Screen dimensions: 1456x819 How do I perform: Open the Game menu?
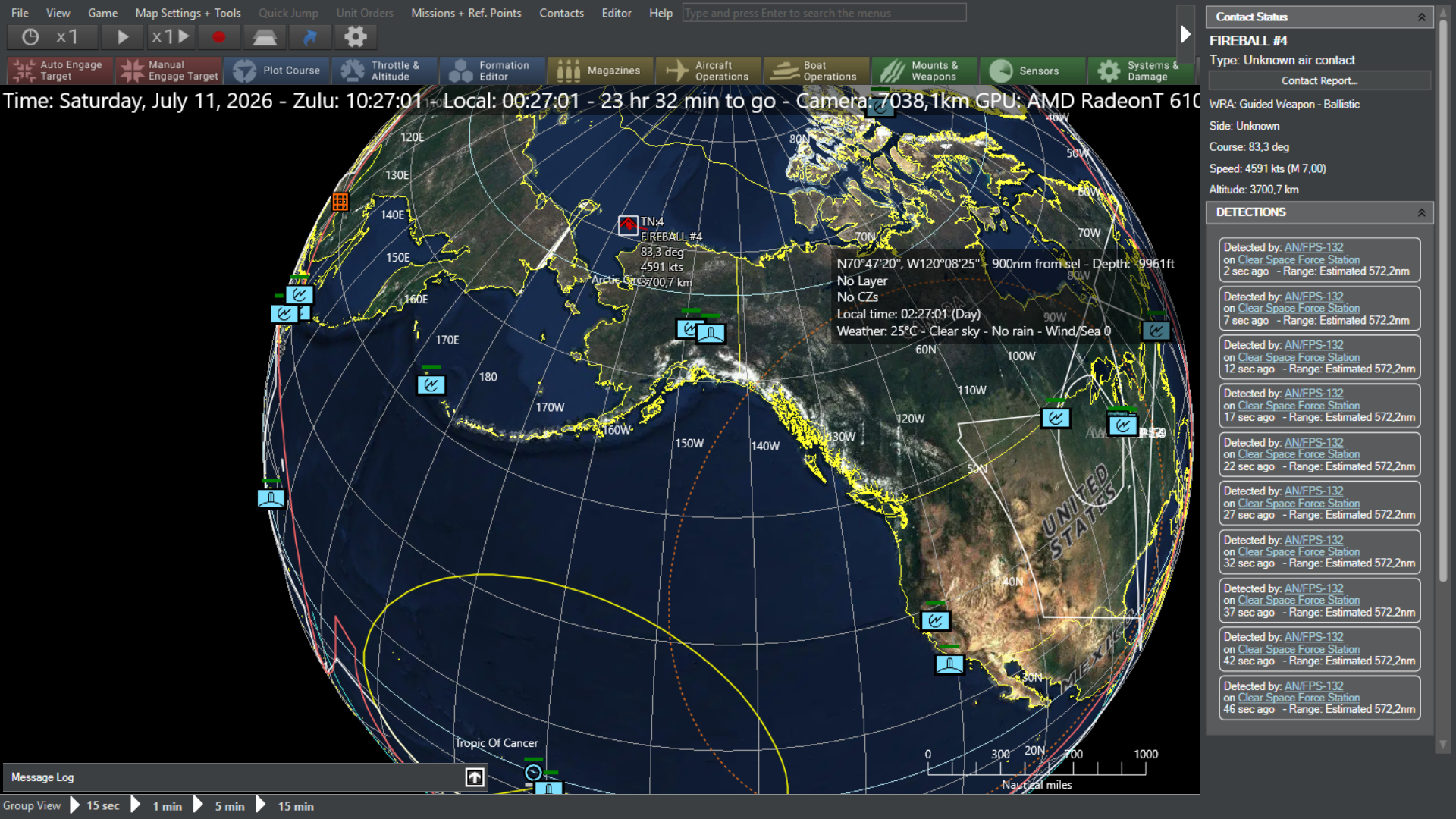coord(102,13)
